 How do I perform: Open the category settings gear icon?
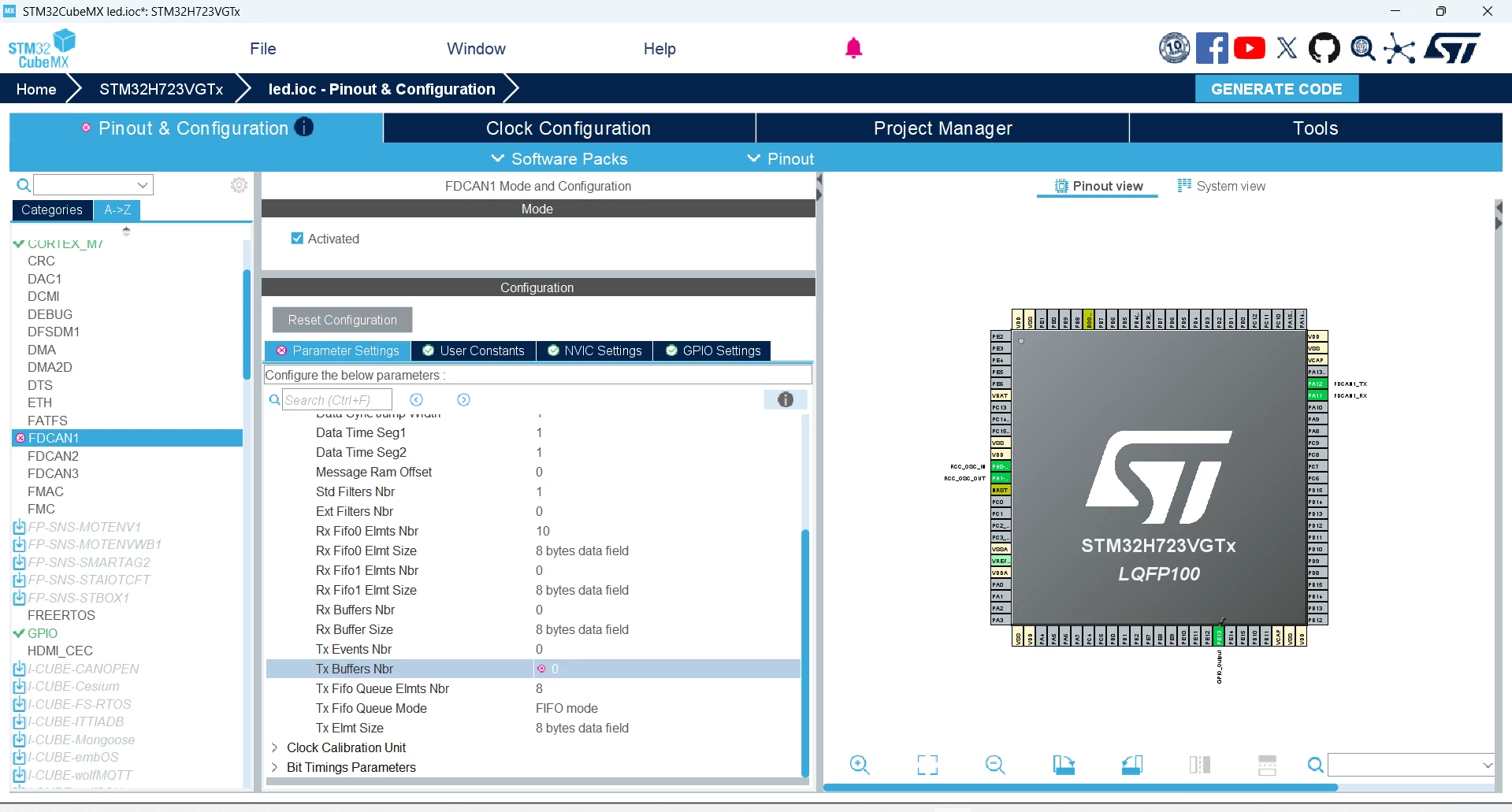(x=239, y=185)
